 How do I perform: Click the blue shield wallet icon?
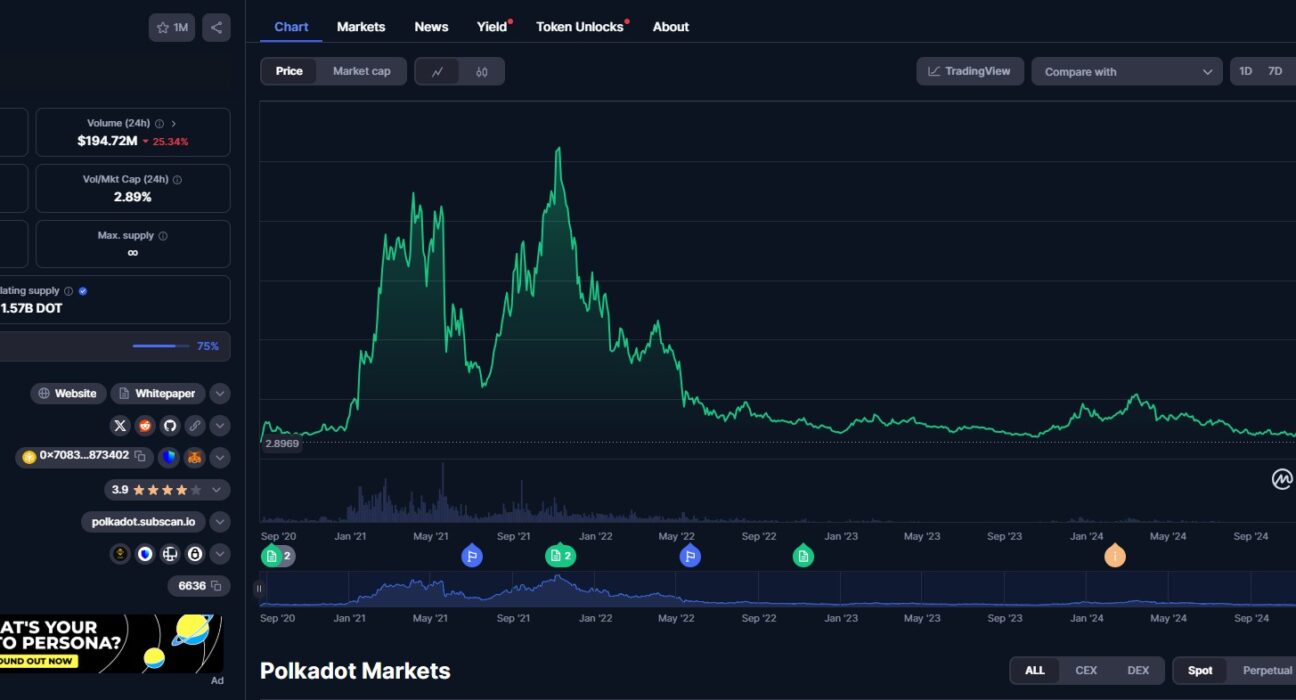(x=169, y=458)
